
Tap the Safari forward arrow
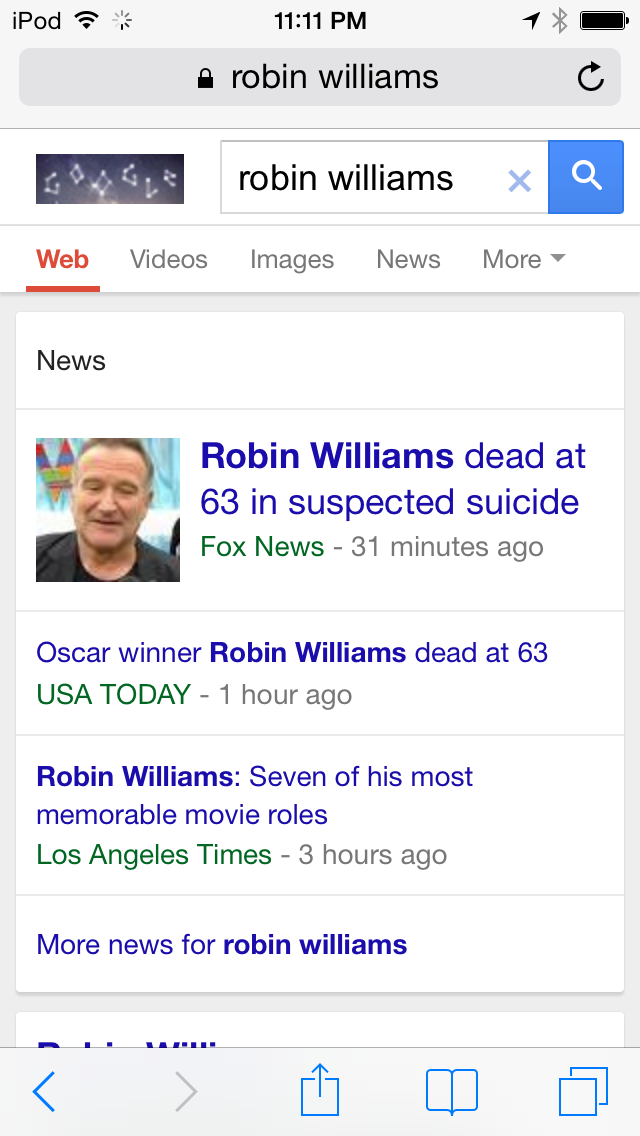(186, 1091)
